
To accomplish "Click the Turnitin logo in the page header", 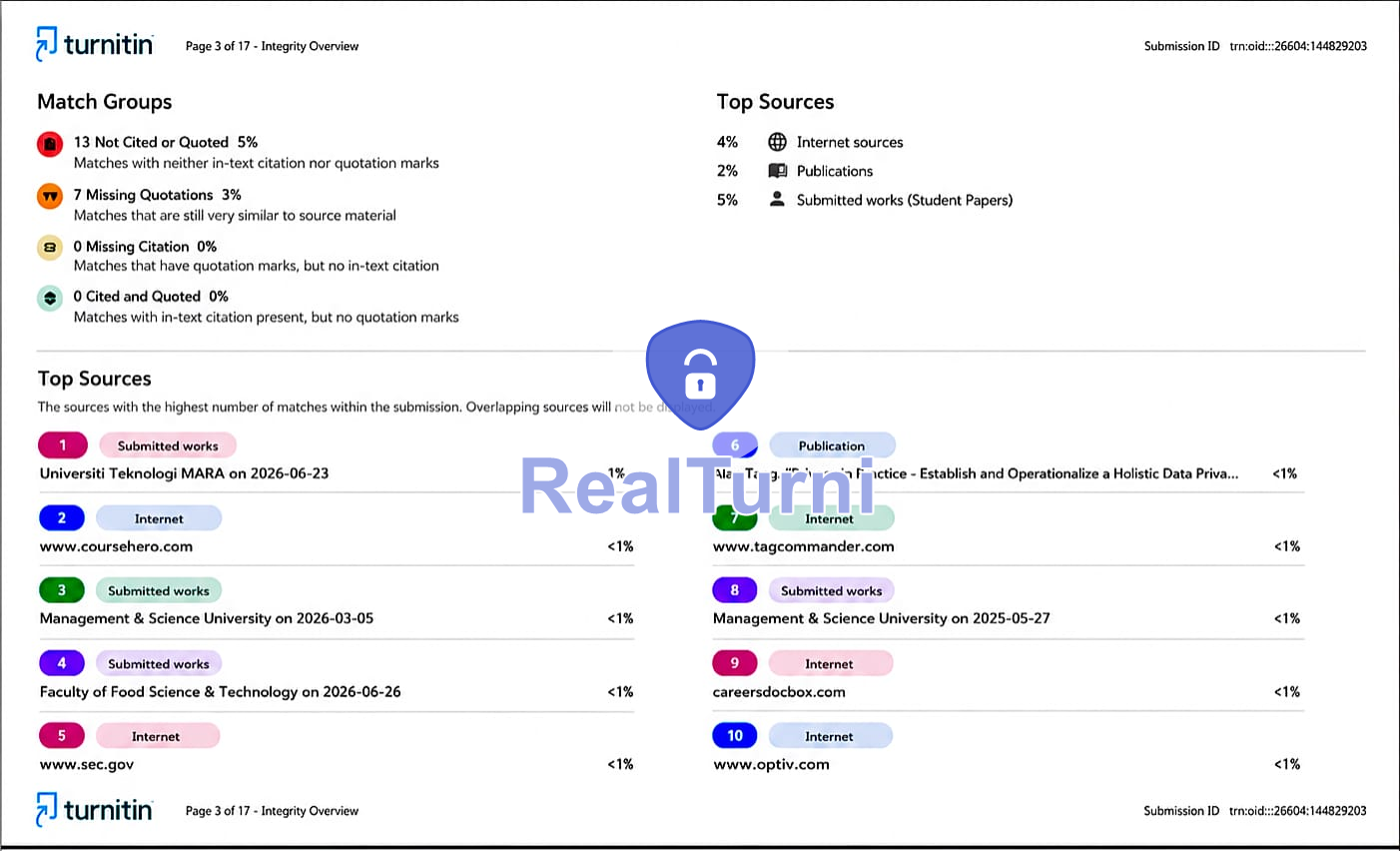I will 95,45.
